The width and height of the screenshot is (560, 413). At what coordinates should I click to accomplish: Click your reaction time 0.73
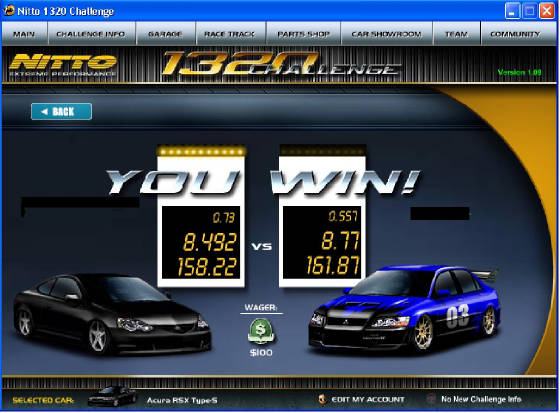pyautogui.click(x=224, y=218)
